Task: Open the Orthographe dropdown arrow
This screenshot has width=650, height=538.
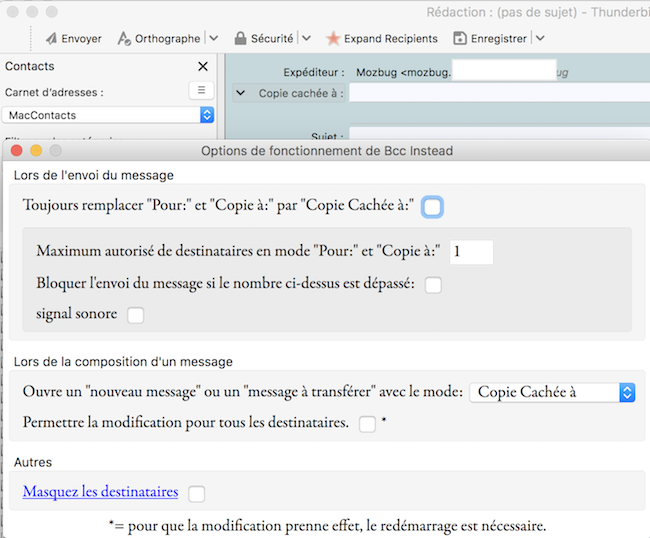Action: tap(213, 39)
